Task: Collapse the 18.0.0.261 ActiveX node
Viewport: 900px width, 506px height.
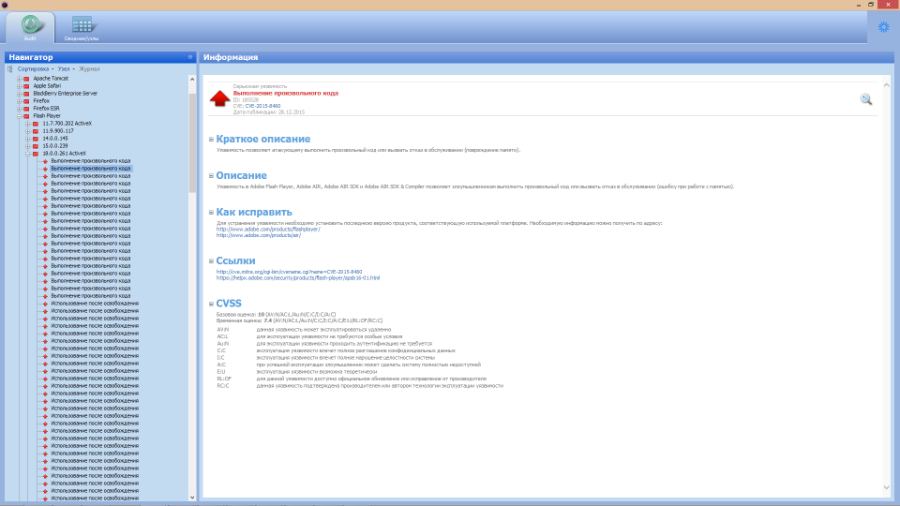Action: coord(28,154)
